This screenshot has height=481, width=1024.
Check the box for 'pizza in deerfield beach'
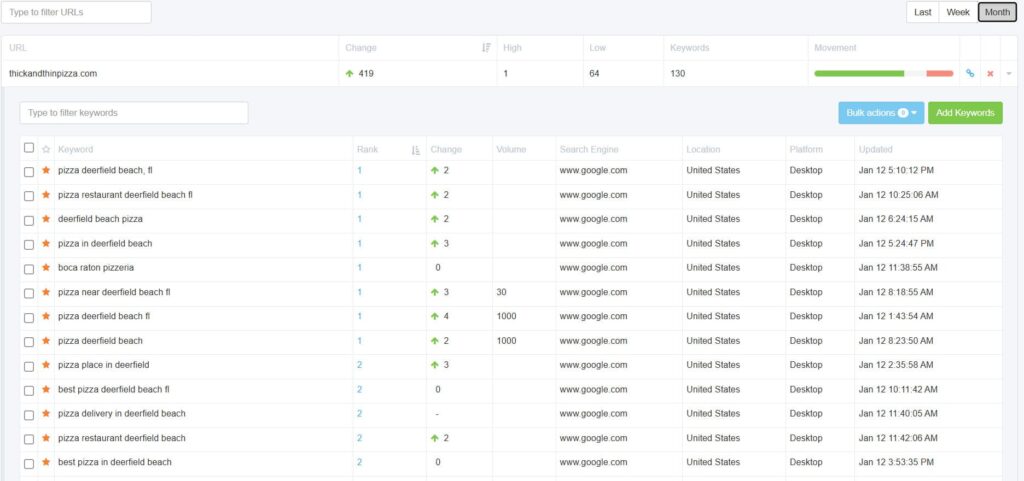point(29,244)
